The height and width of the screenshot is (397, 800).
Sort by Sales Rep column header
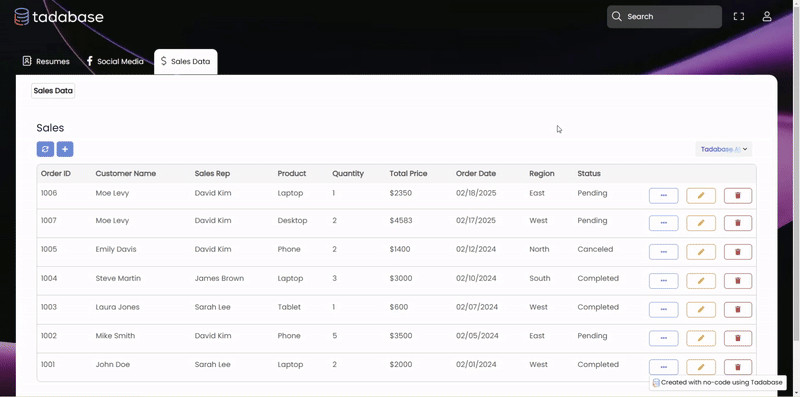click(x=212, y=173)
